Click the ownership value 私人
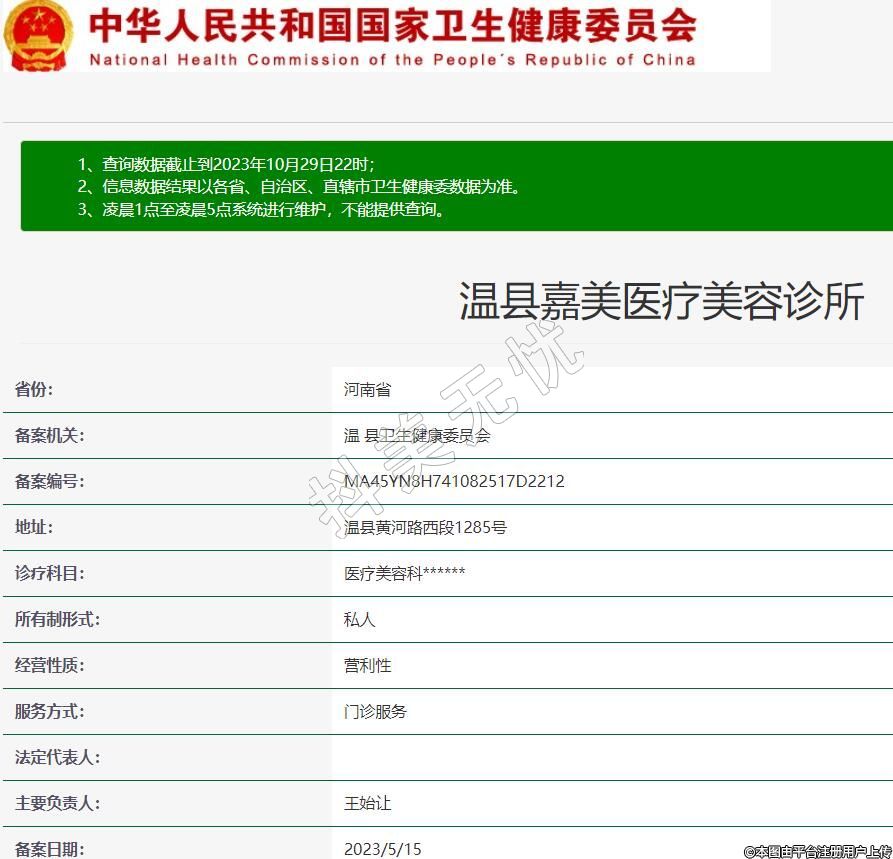 coord(360,619)
